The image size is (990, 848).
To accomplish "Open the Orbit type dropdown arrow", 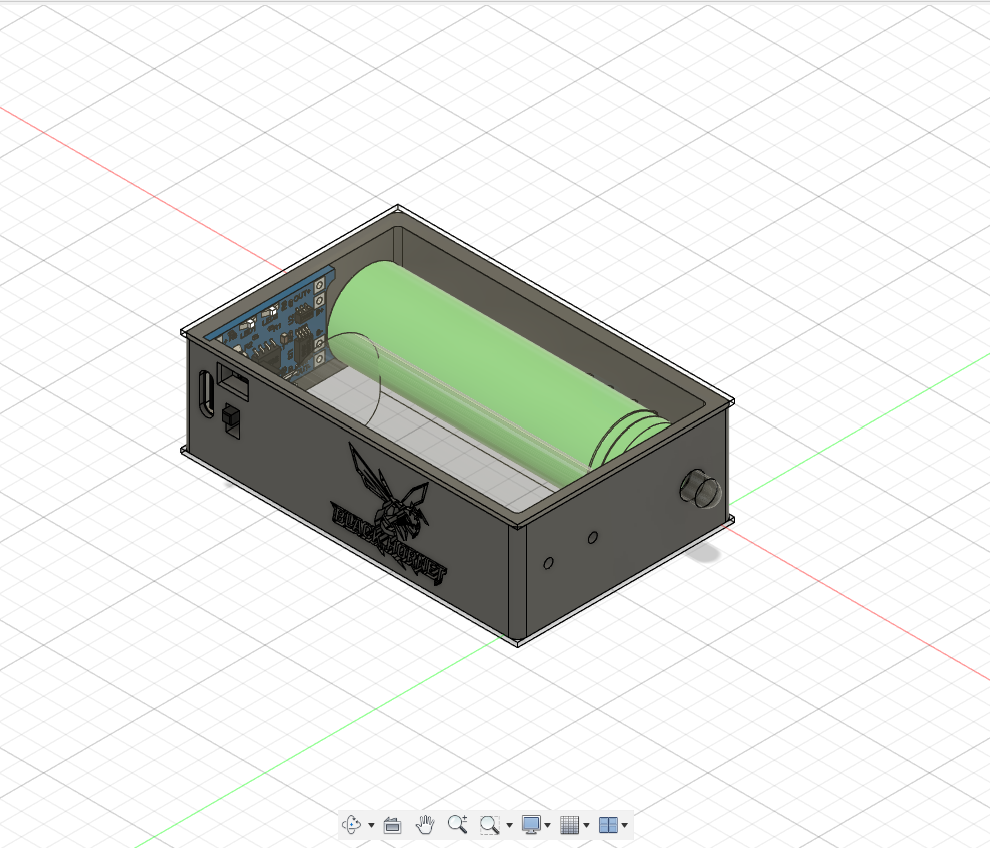I will [371, 825].
